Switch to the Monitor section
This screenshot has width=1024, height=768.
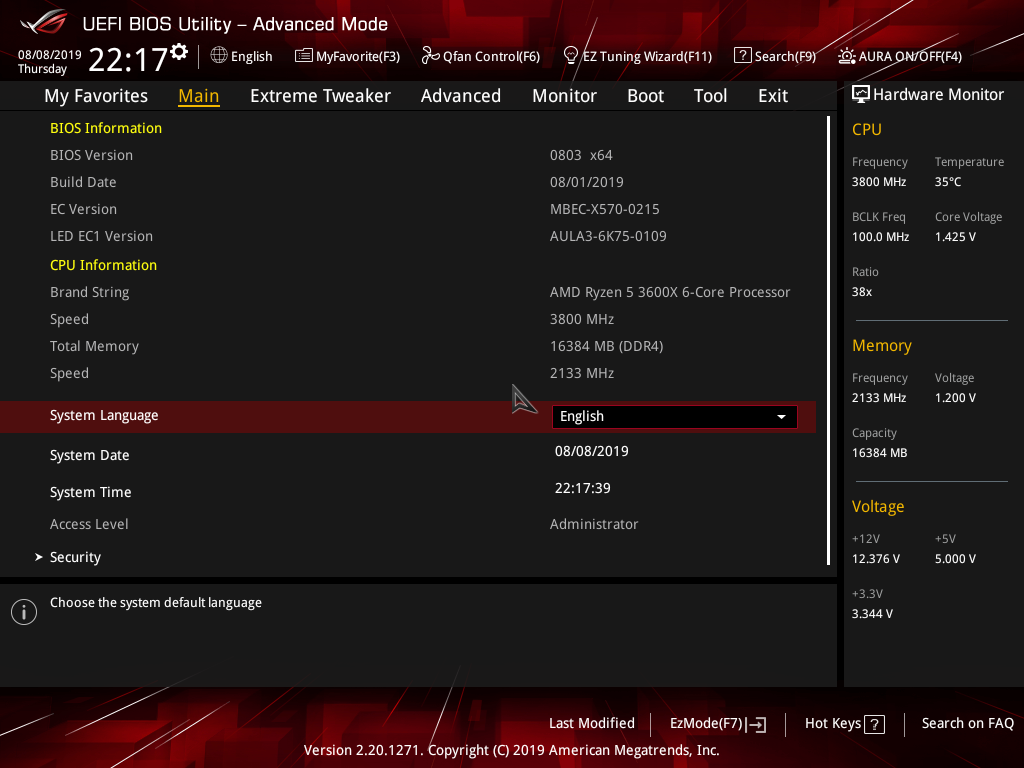point(564,95)
